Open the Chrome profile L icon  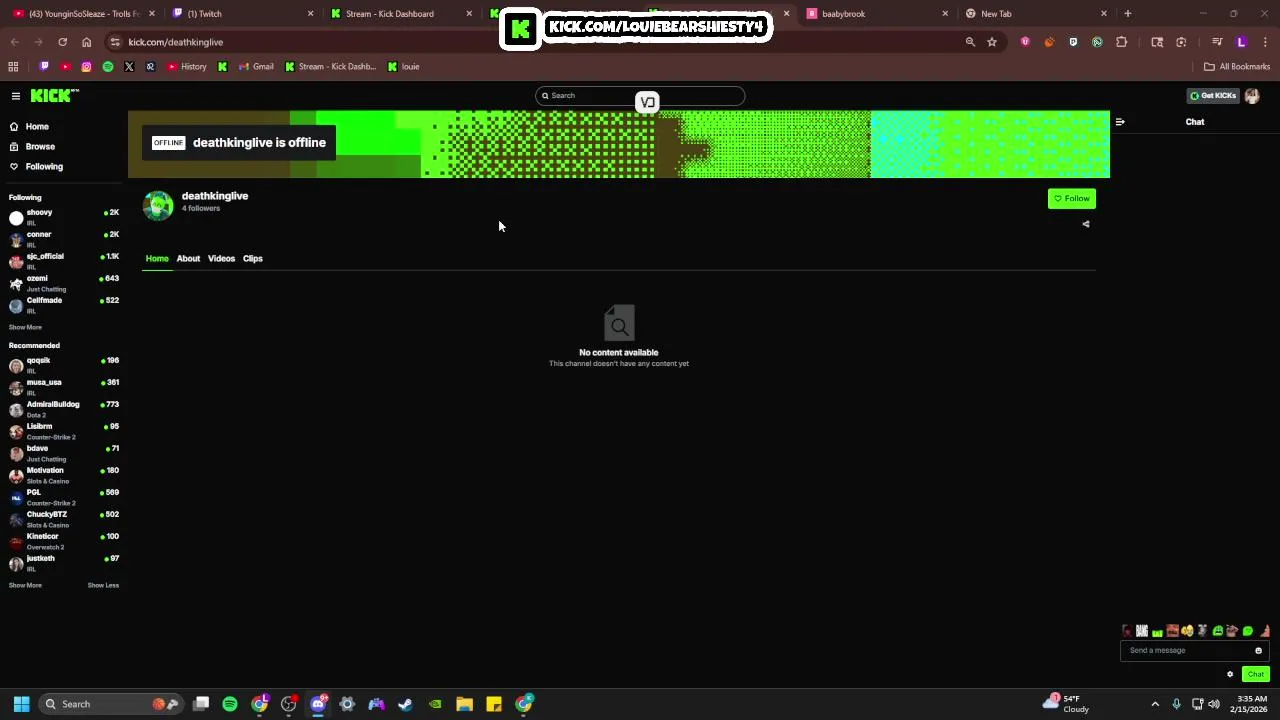point(1241,42)
